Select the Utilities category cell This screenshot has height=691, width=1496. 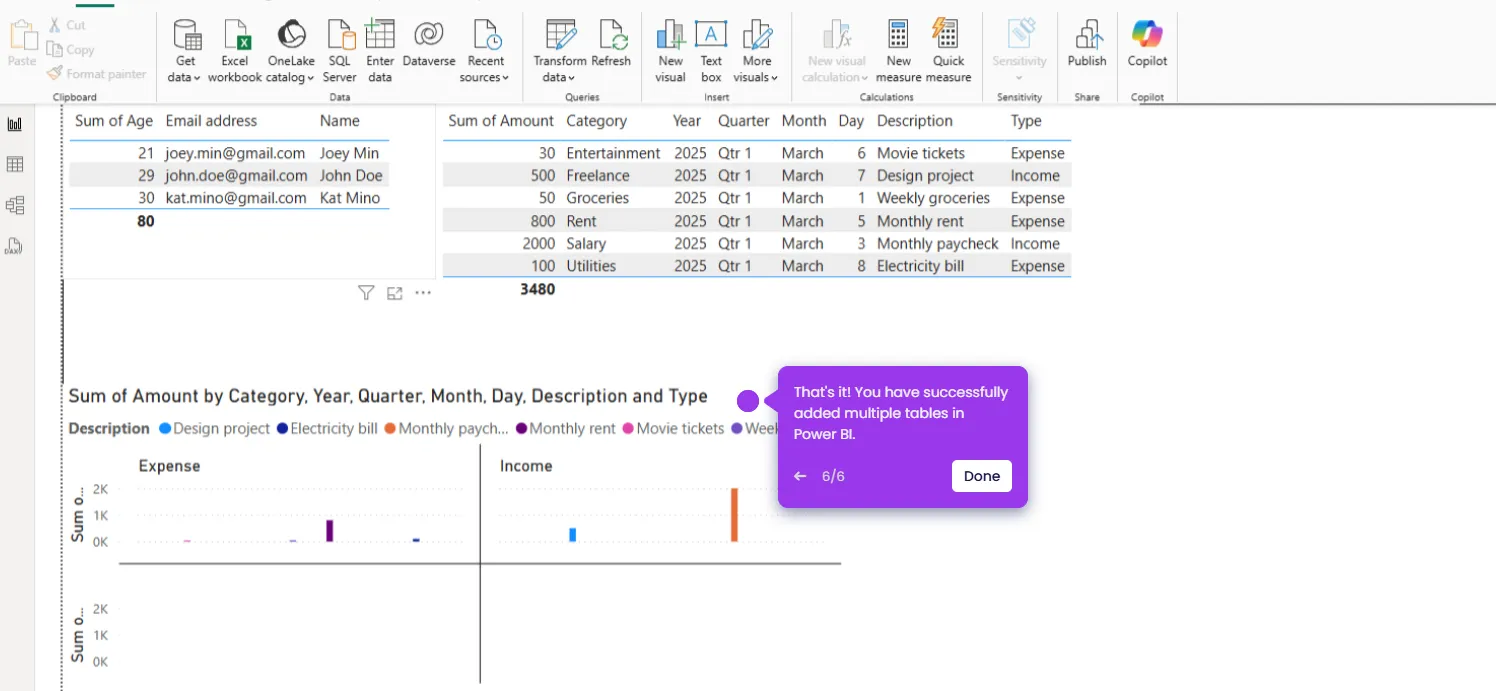(x=591, y=266)
